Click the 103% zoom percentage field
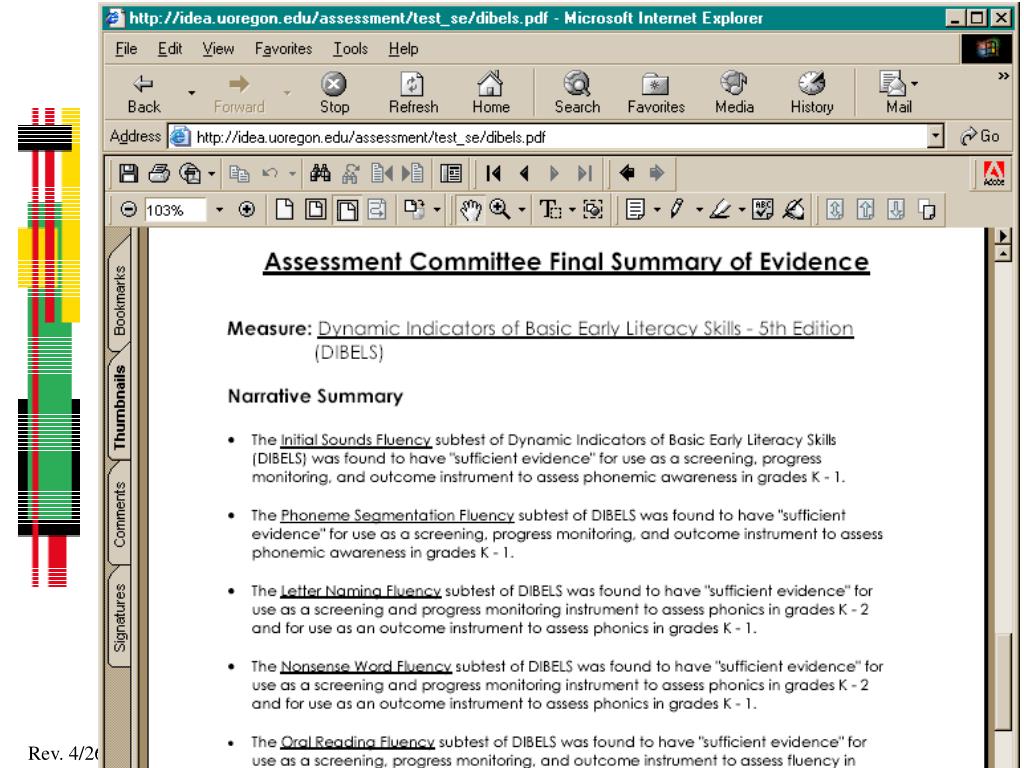Viewport: 1024px width, 768px height. pos(175,210)
